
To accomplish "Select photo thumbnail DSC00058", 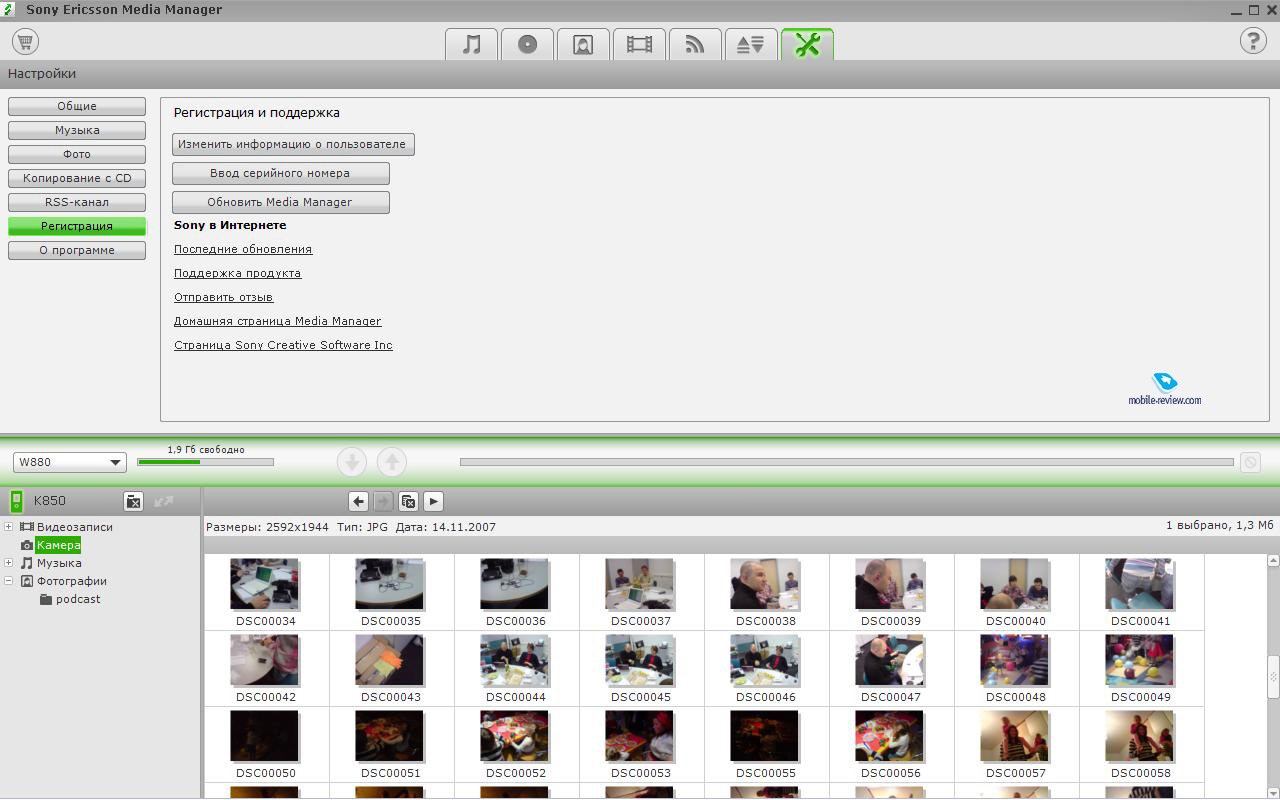I will pos(1139,736).
